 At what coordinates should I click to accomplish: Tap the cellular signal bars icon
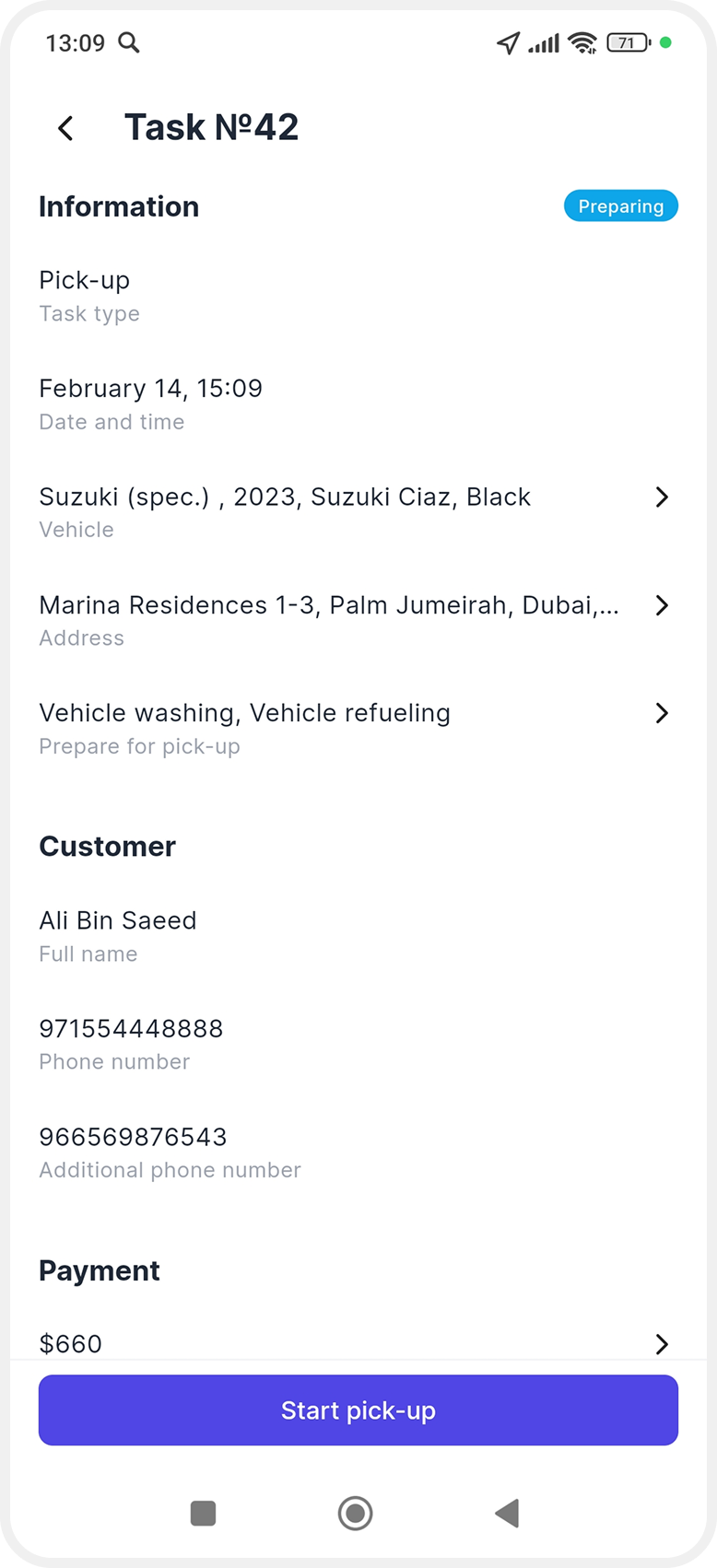click(544, 43)
